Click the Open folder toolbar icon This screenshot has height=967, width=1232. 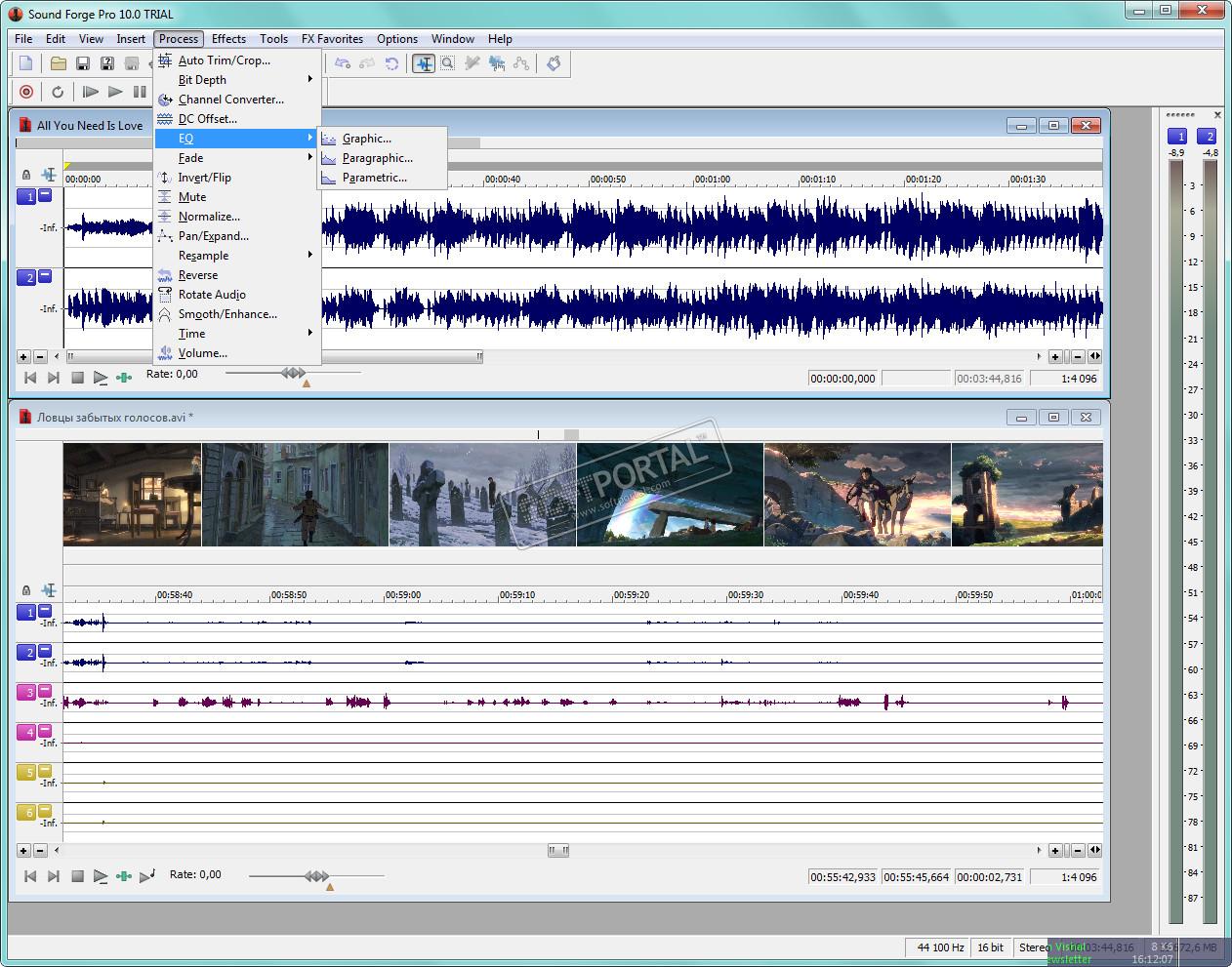[x=59, y=63]
